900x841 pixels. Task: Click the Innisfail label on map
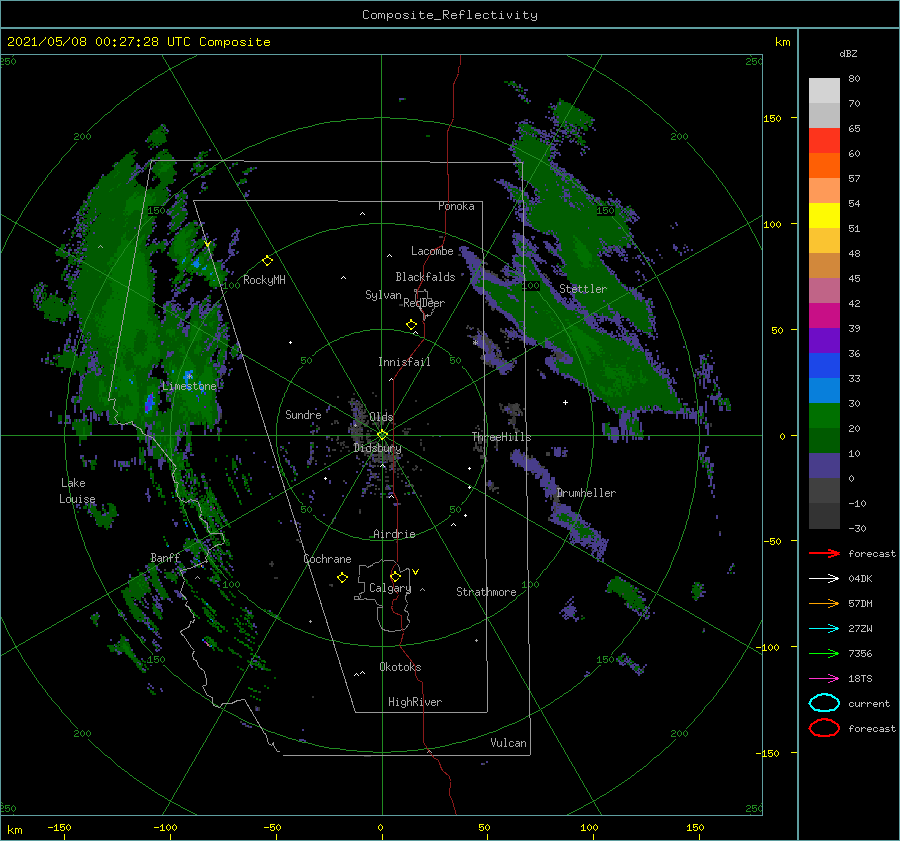point(404,362)
